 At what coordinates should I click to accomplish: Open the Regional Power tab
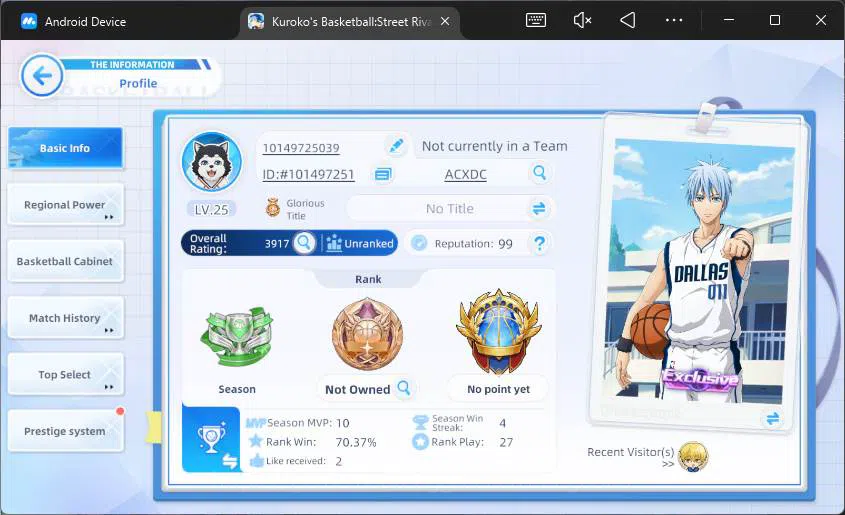[65, 205]
